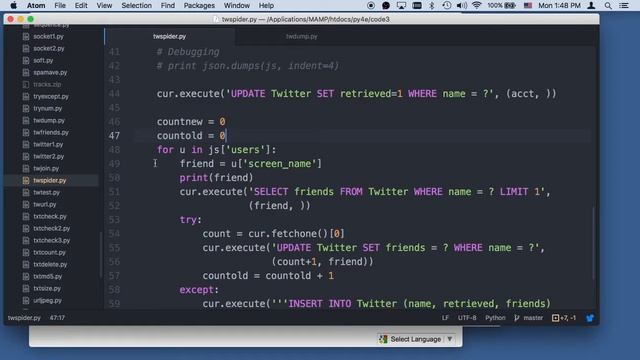Change the LF line ending setting
640x360 pixels.
click(x=445, y=318)
